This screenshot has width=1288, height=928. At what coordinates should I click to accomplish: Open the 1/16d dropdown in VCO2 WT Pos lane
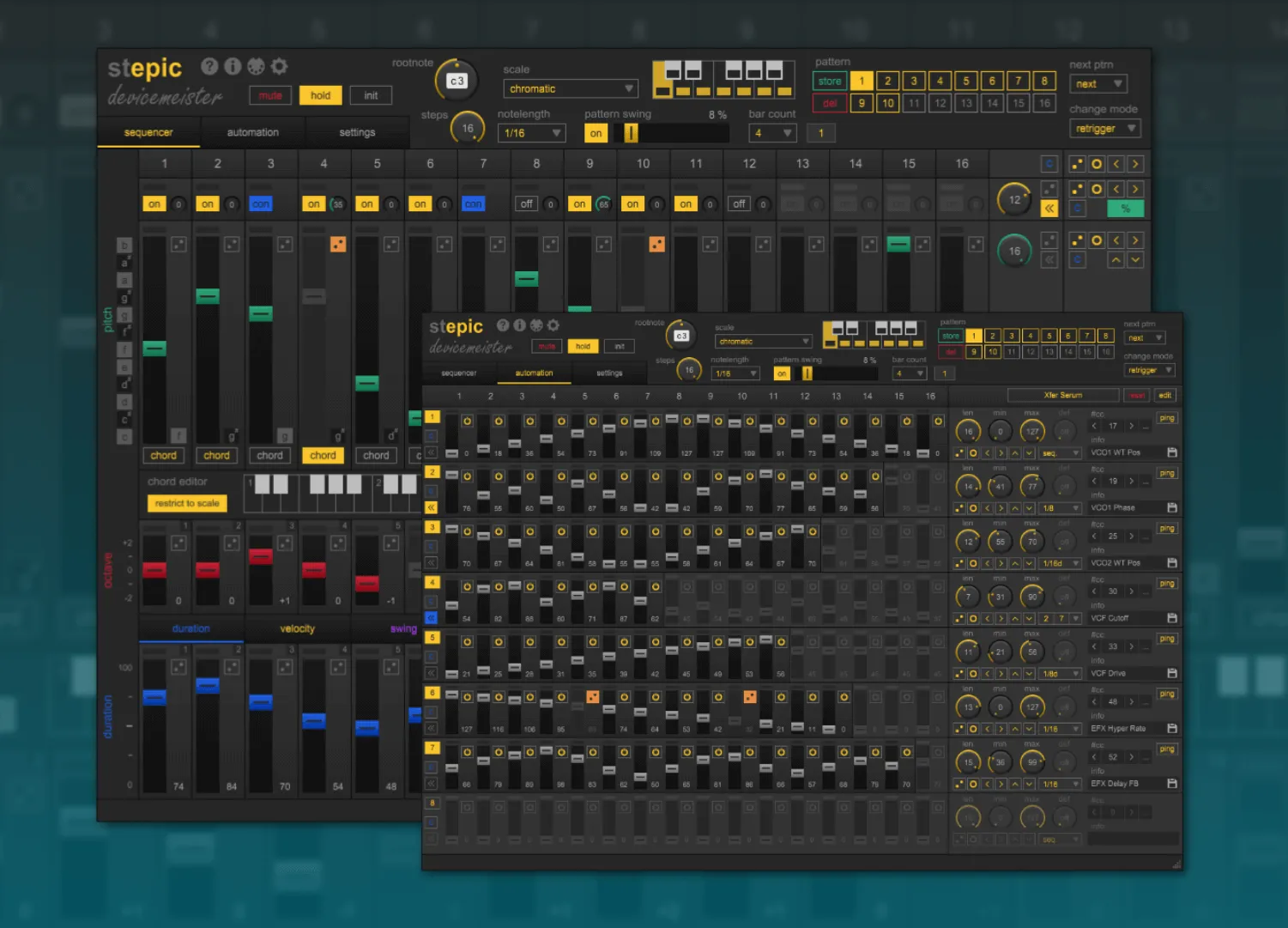pyautogui.click(x=1060, y=563)
